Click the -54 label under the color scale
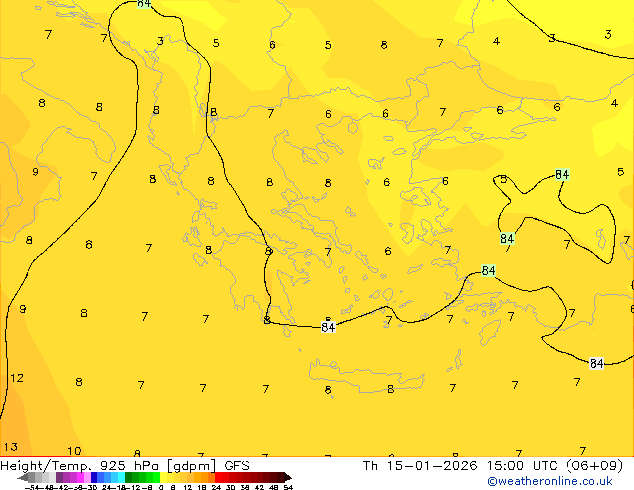 (32, 487)
